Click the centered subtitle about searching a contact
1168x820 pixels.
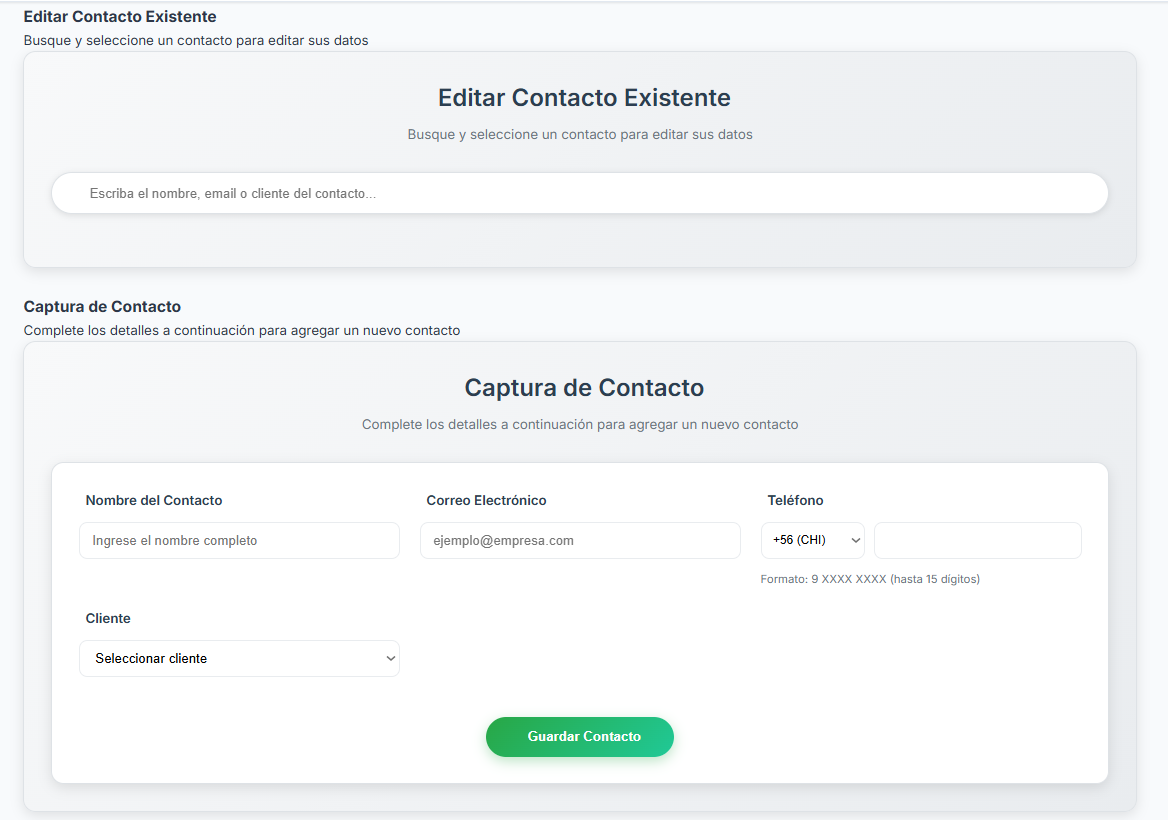pyautogui.click(x=580, y=135)
